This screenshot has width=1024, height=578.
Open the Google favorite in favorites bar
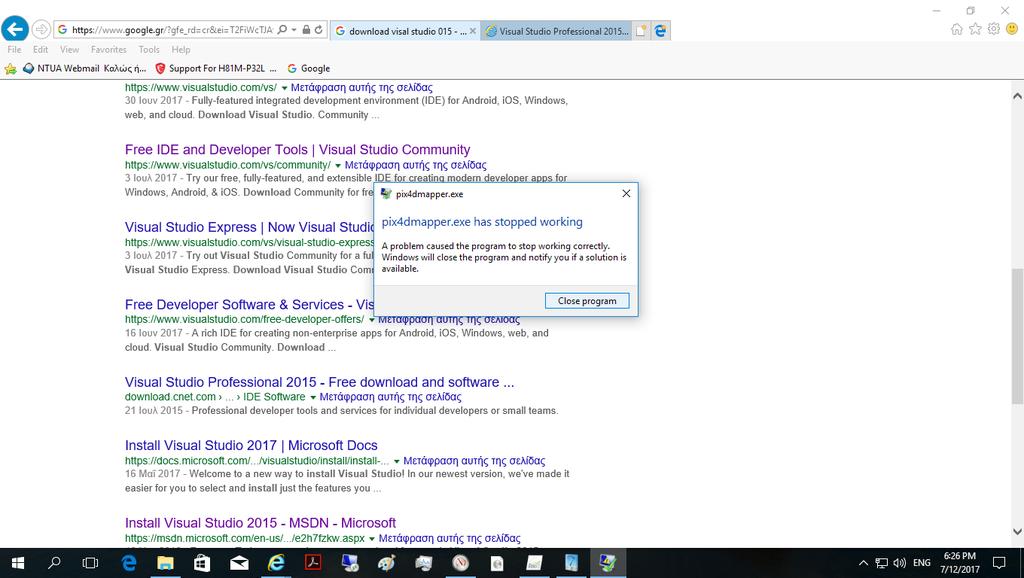(309, 69)
